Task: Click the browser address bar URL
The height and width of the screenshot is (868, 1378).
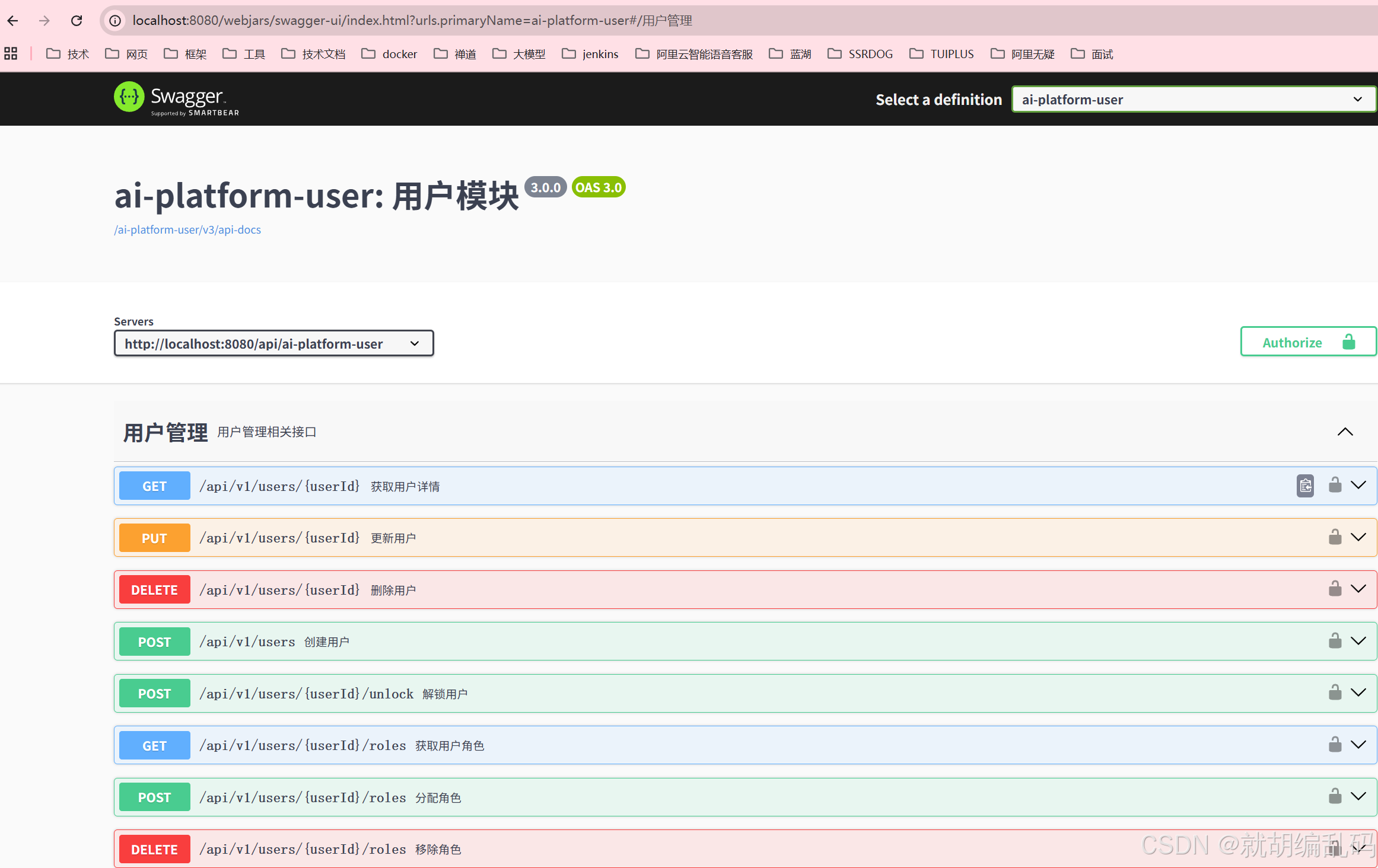Action: point(412,21)
